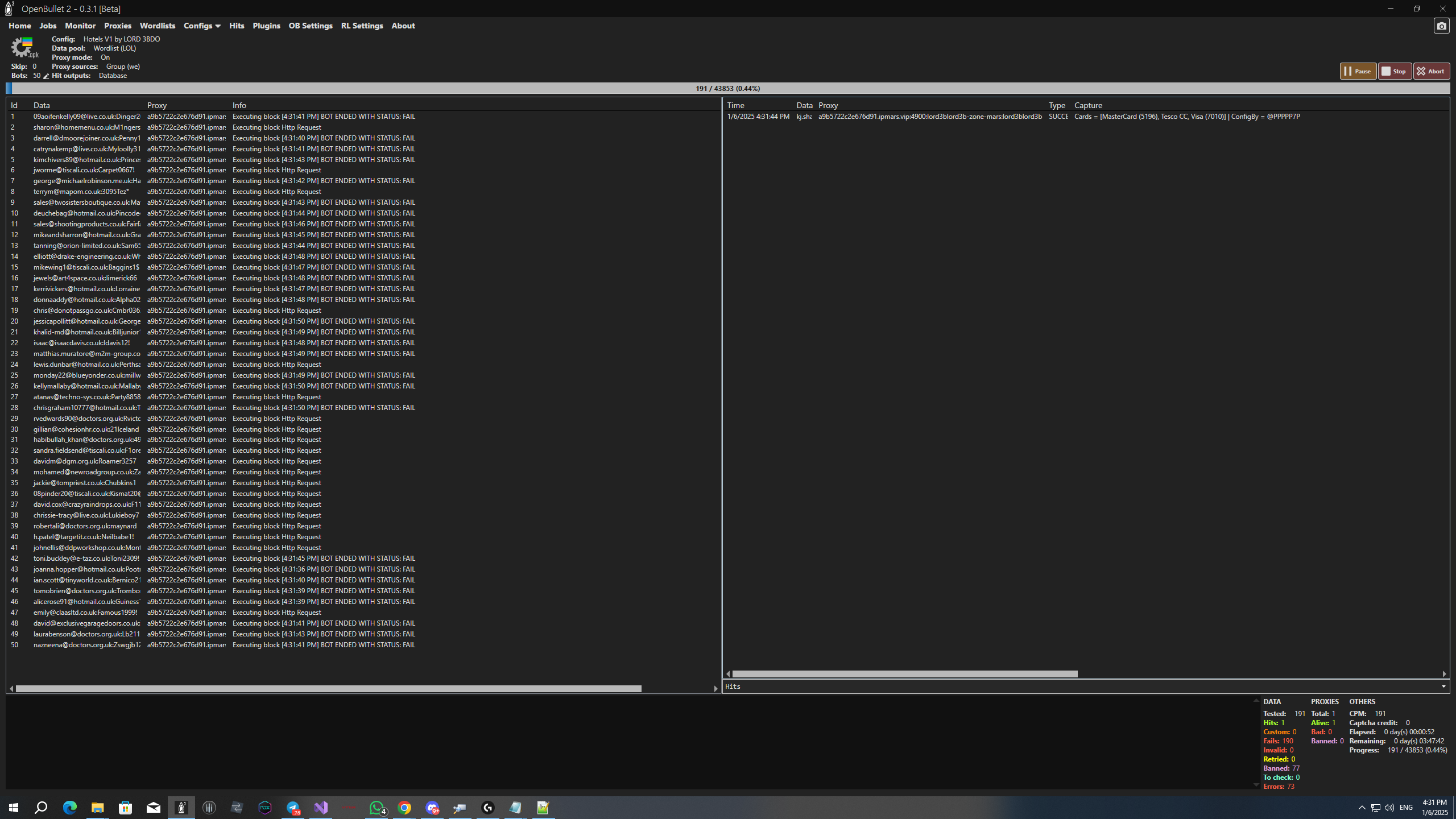Open Discord from the taskbar

click(x=432, y=807)
